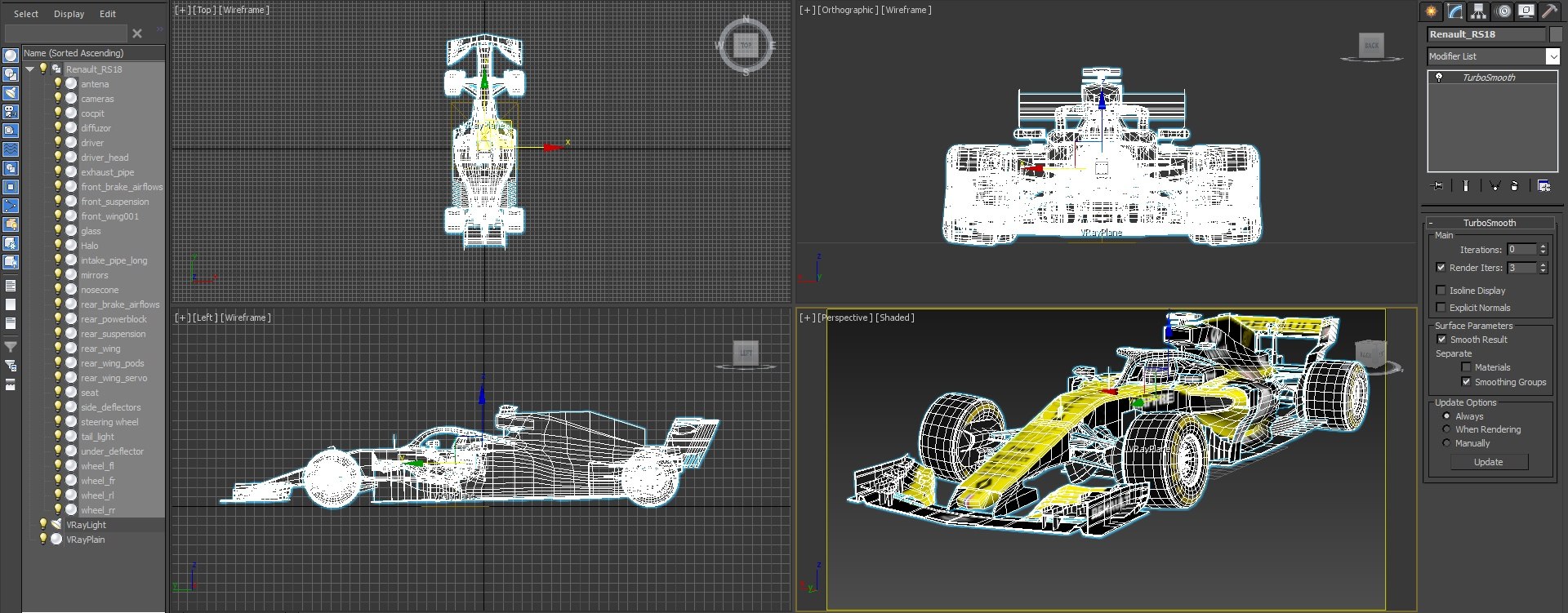The height and width of the screenshot is (613, 1568).
Task: Toggle Show End Result icon
Action: pyautogui.click(x=1466, y=186)
